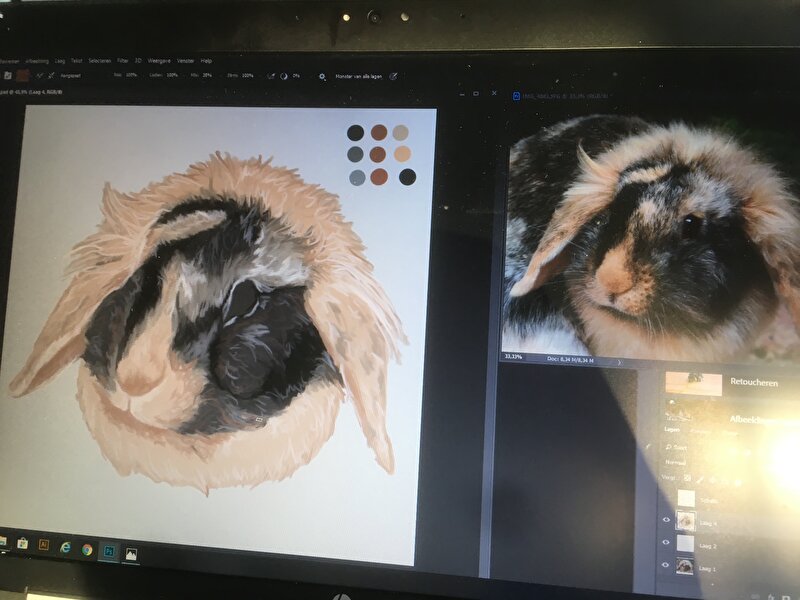
Task: Open Internet Explorer from the taskbar
Action: (x=65, y=547)
